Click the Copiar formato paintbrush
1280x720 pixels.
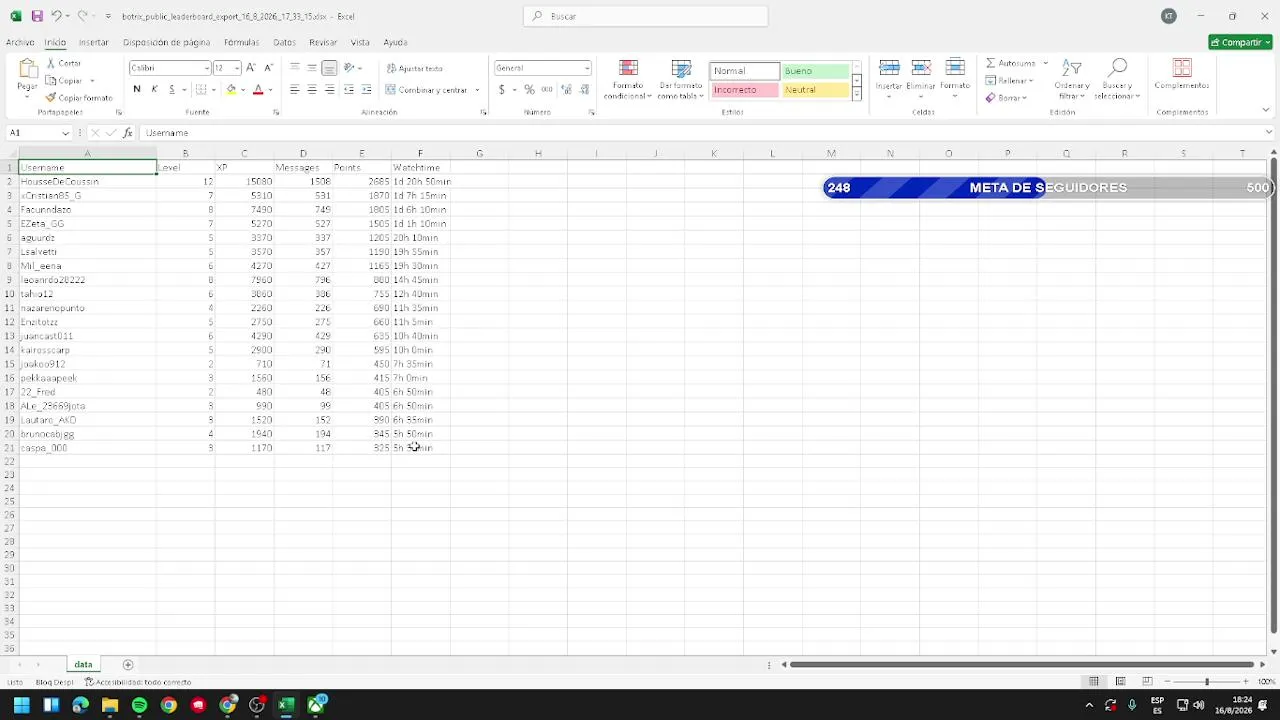[51, 98]
